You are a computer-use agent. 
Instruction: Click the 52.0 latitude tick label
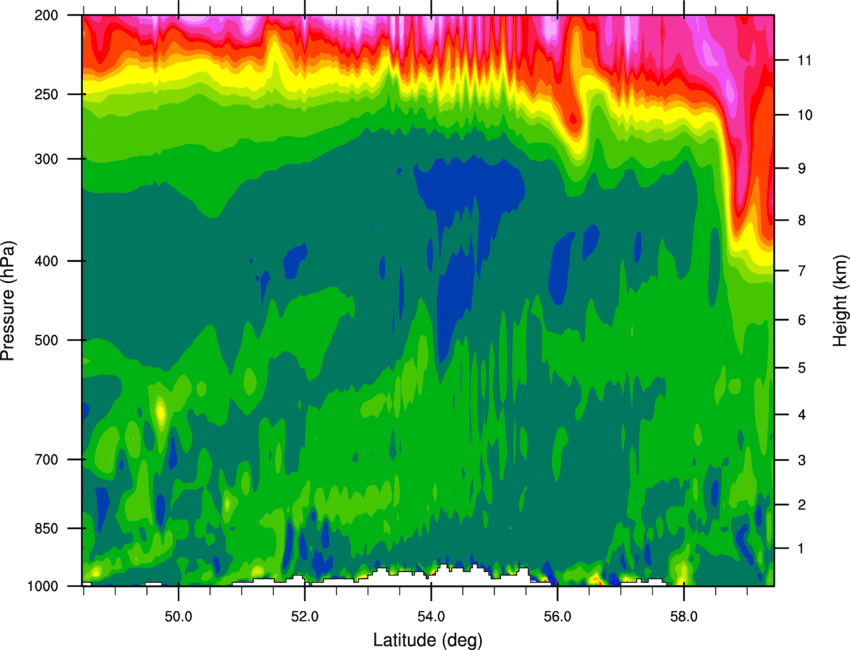point(305,617)
